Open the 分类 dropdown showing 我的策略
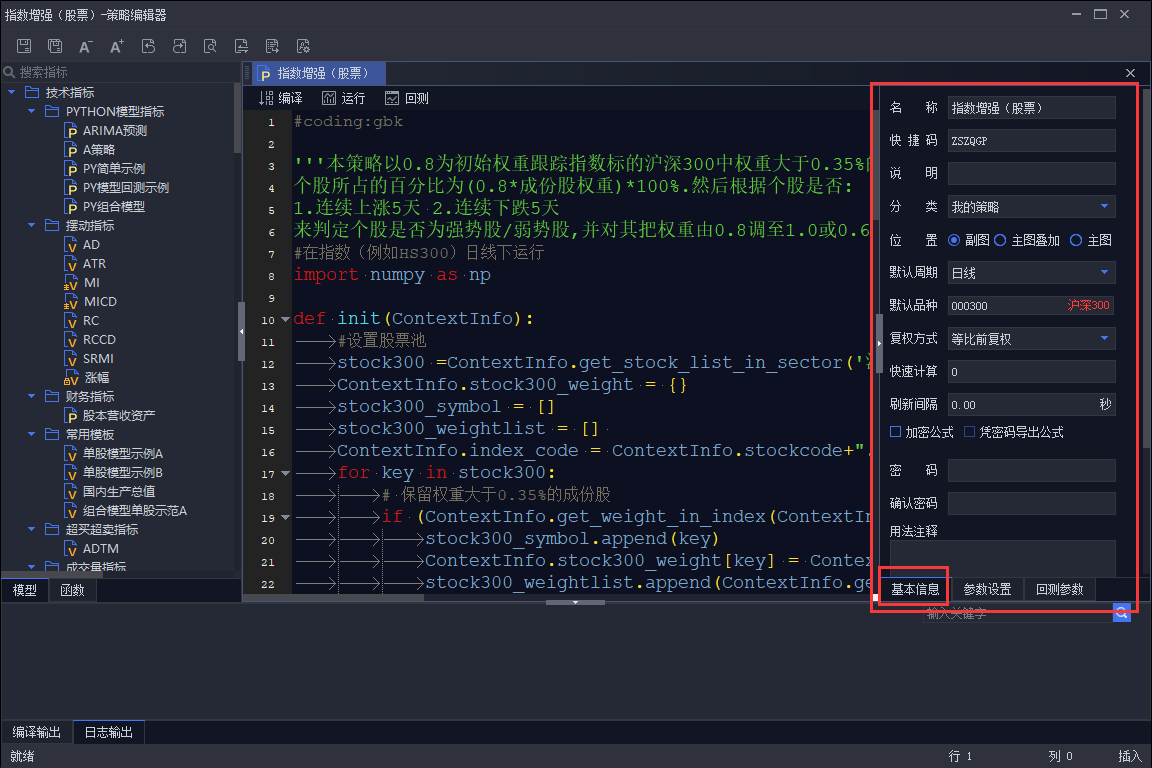1152x768 pixels. [x=1031, y=207]
